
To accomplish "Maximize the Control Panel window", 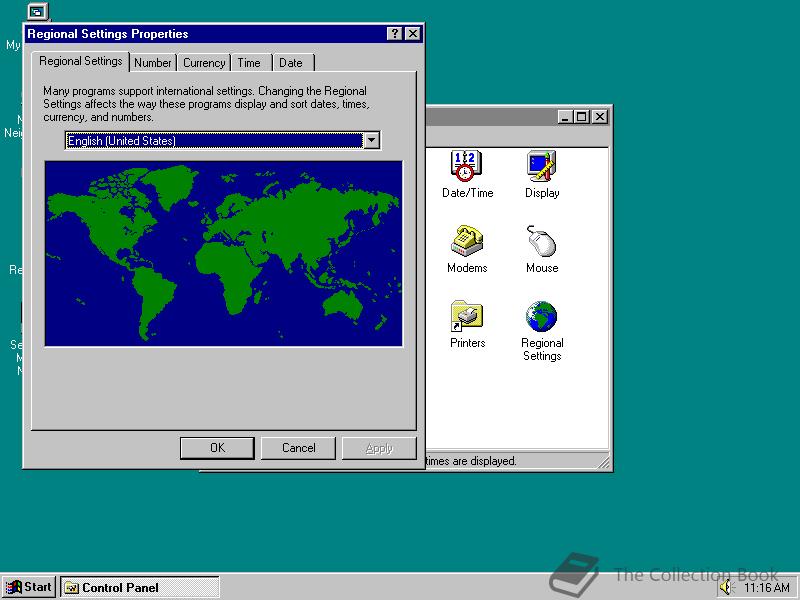I will 582,117.
